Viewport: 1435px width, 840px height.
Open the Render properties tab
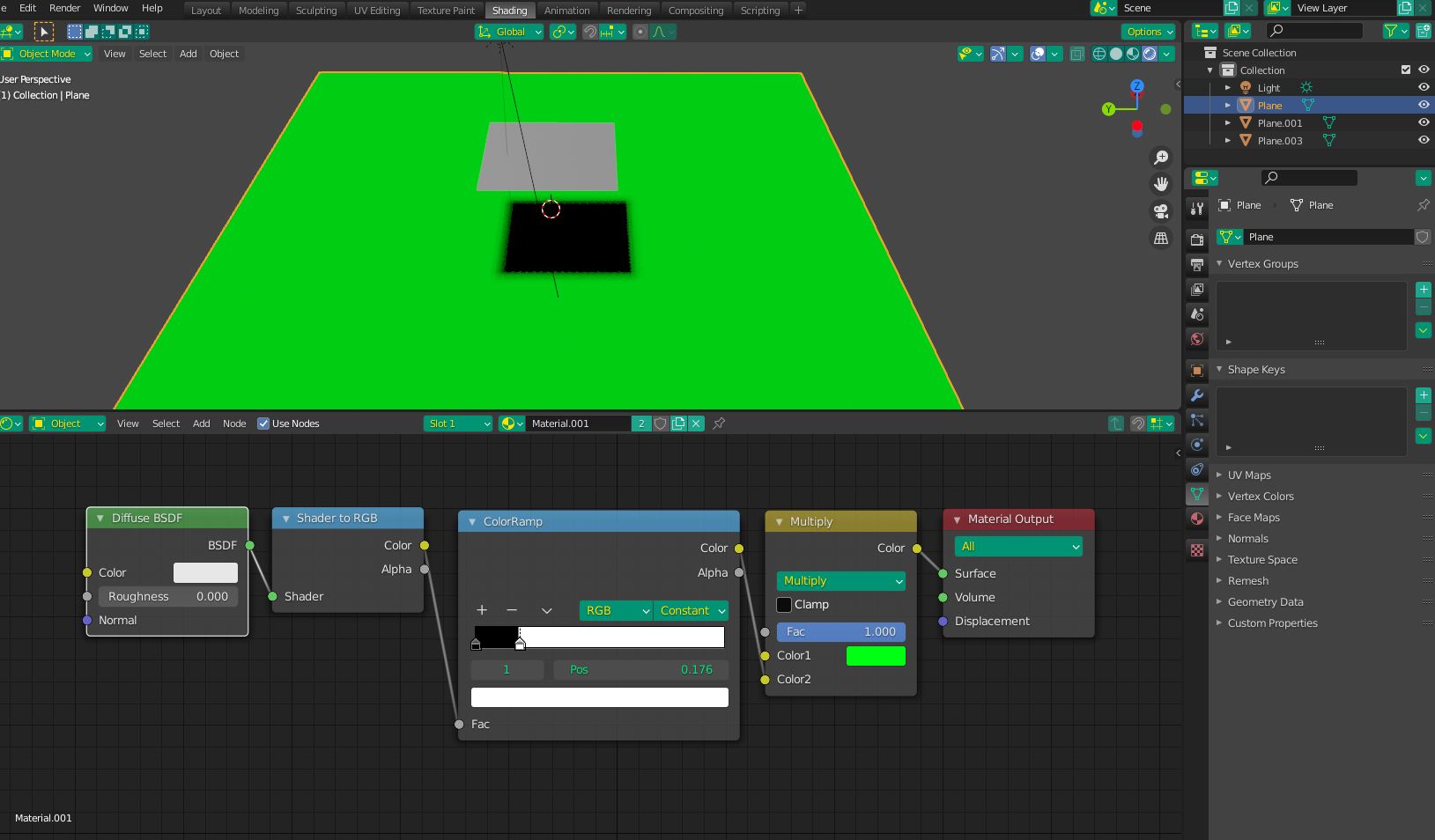pos(1196,239)
